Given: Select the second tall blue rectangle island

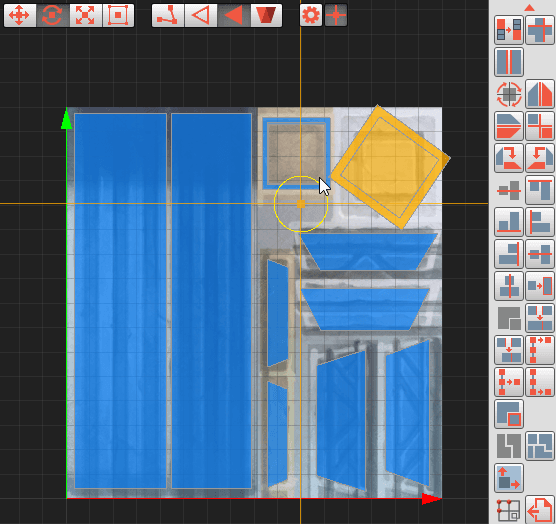Looking at the screenshot, I should coord(212,301).
